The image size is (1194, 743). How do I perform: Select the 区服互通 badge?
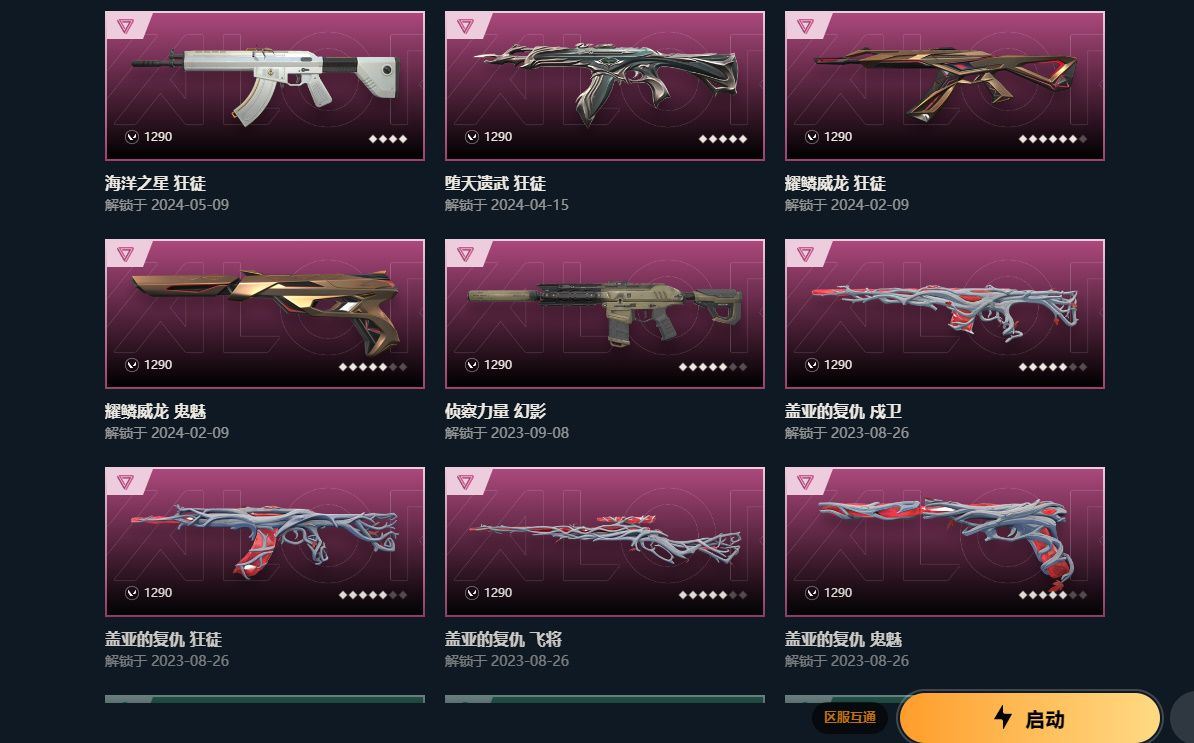pyautogui.click(x=850, y=717)
